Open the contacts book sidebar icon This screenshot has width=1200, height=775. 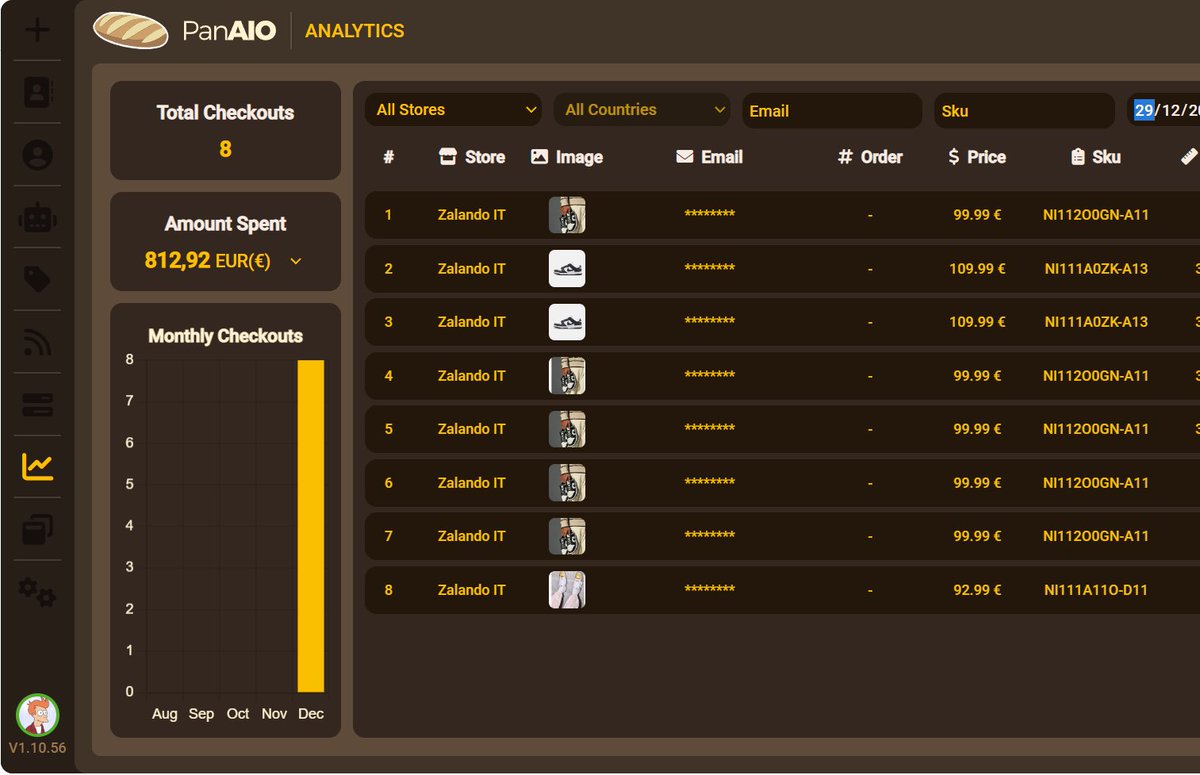37,92
